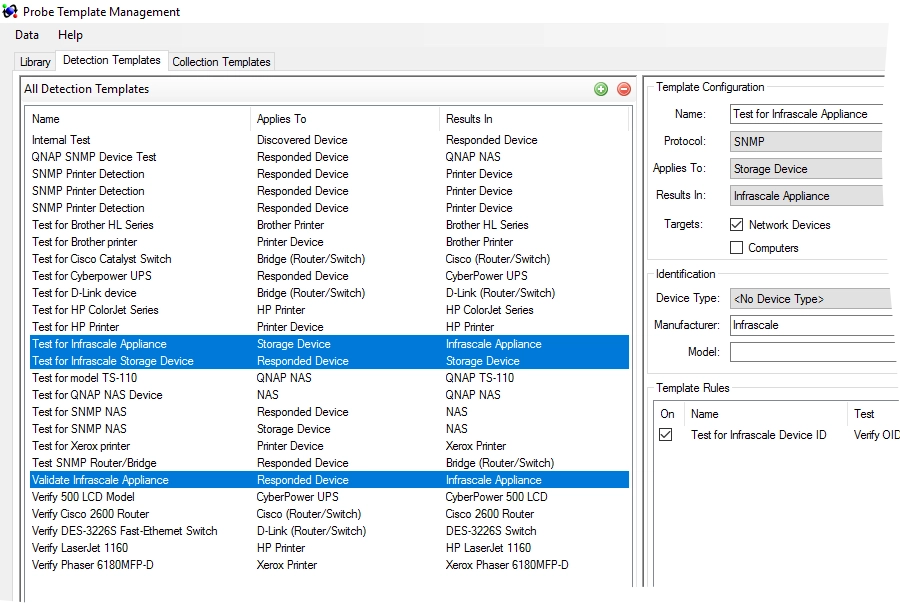Select the Verify LaserJet 1160 template
This screenshot has width=900, height=614.
click(x=329, y=548)
